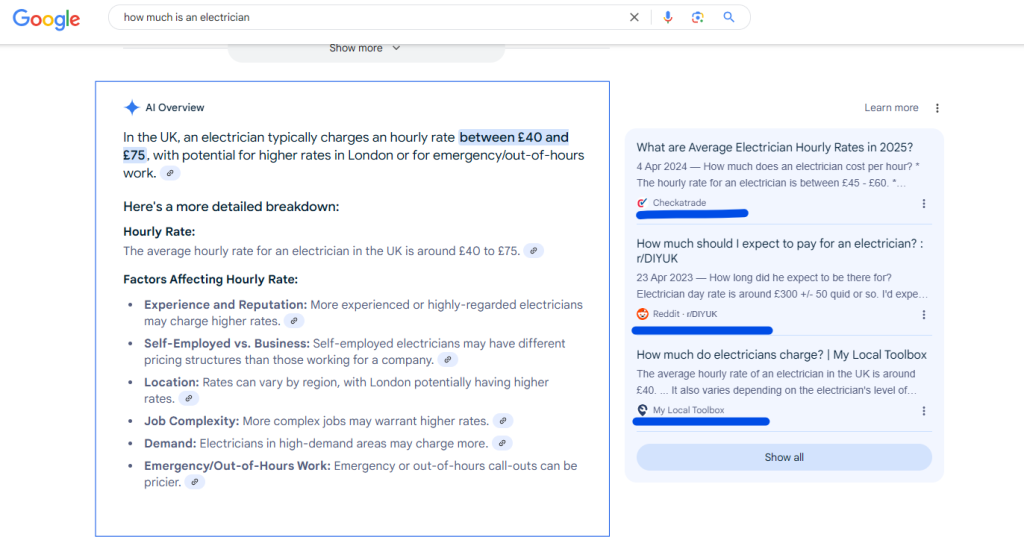Click Show all sources button

(x=784, y=457)
